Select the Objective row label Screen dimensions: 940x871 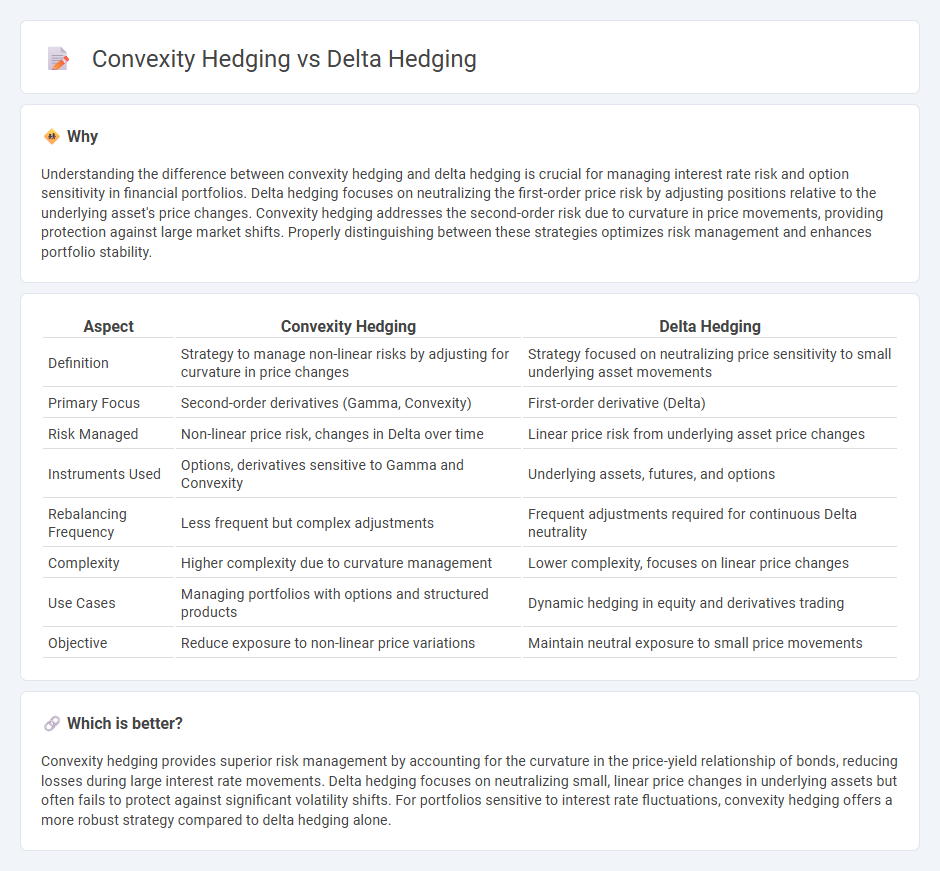click(77, 643)
